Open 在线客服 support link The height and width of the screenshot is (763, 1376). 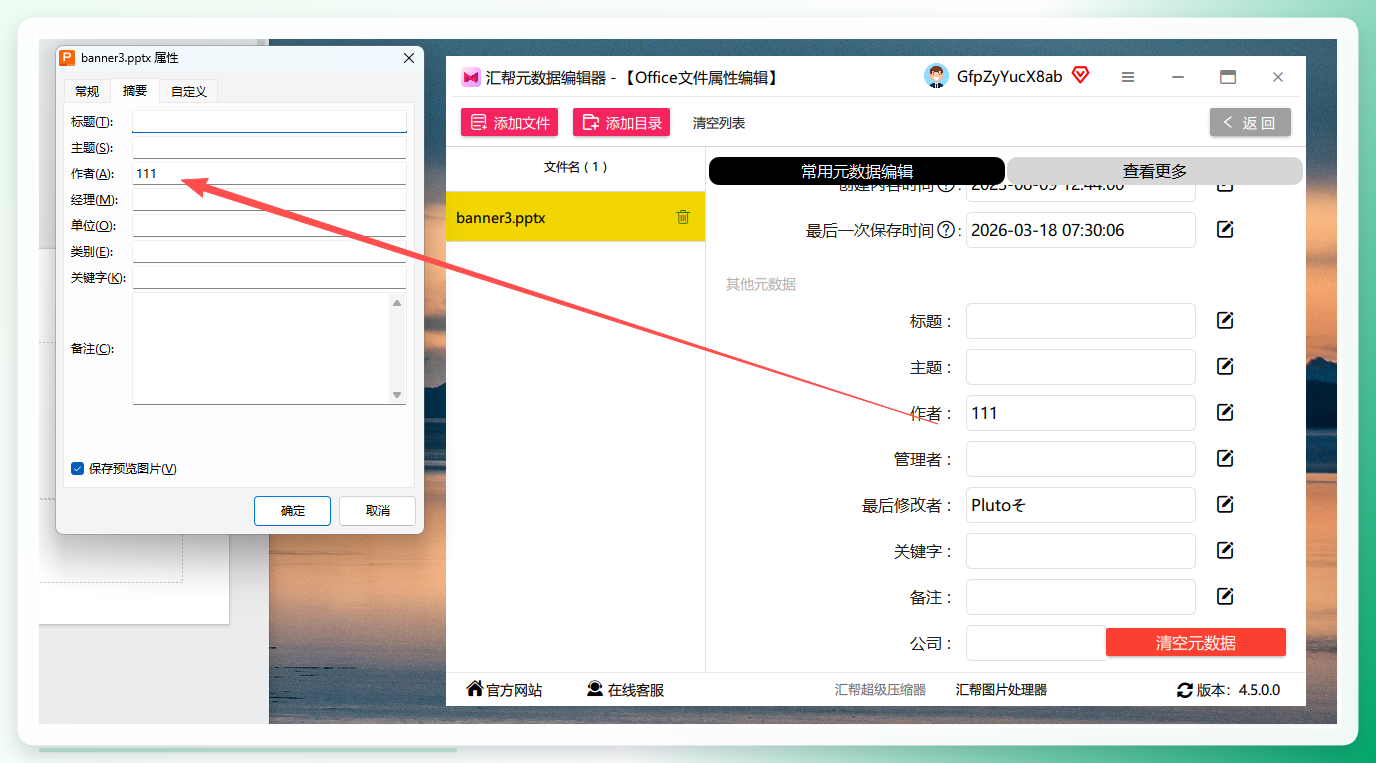coord(625,690)
